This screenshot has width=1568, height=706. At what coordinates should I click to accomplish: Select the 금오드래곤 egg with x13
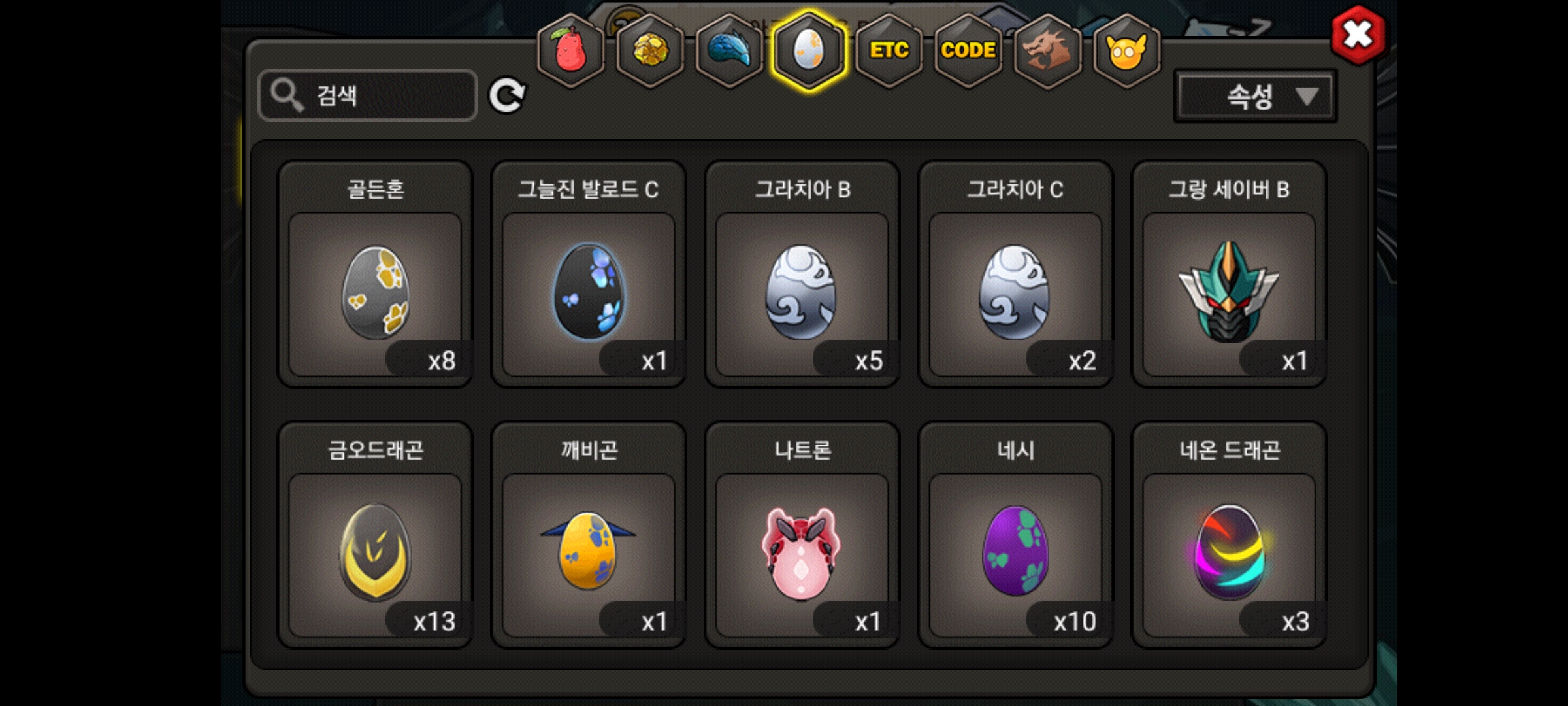[x=376, y=535]
